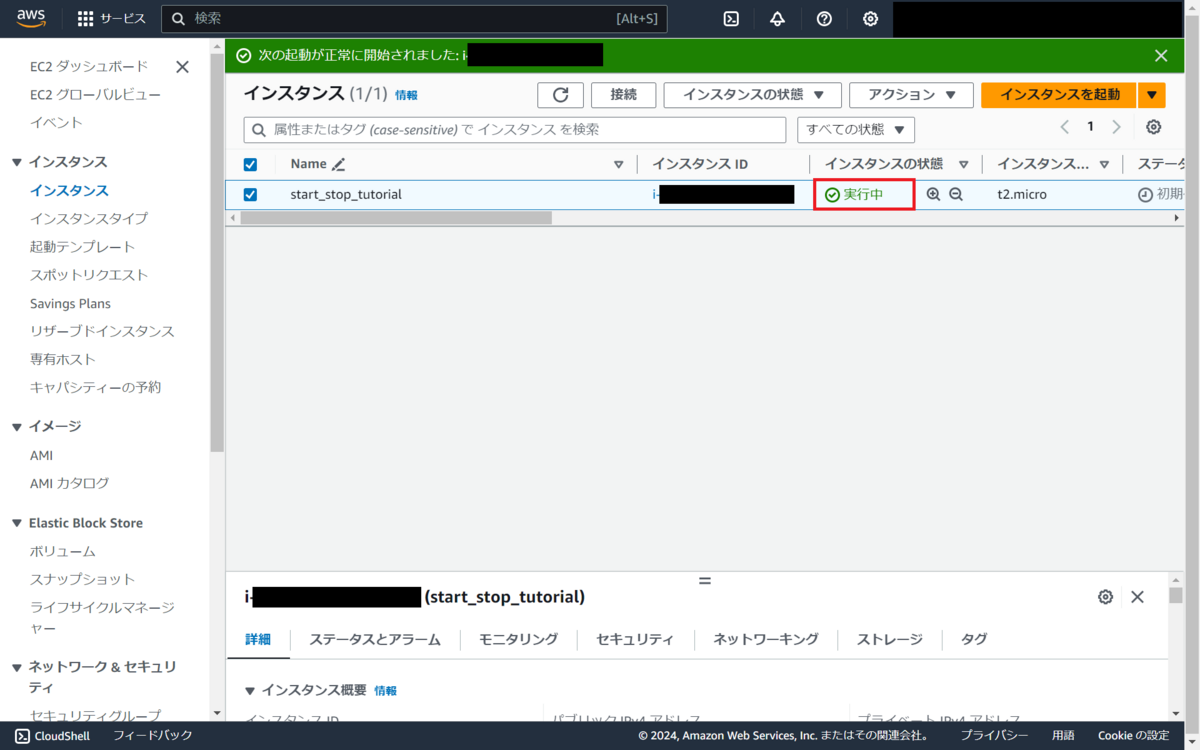Open スポットリクエスト in sidebar
This screenshot has width=1200, height=750.
pyautogui.click(x=89, y=274)
